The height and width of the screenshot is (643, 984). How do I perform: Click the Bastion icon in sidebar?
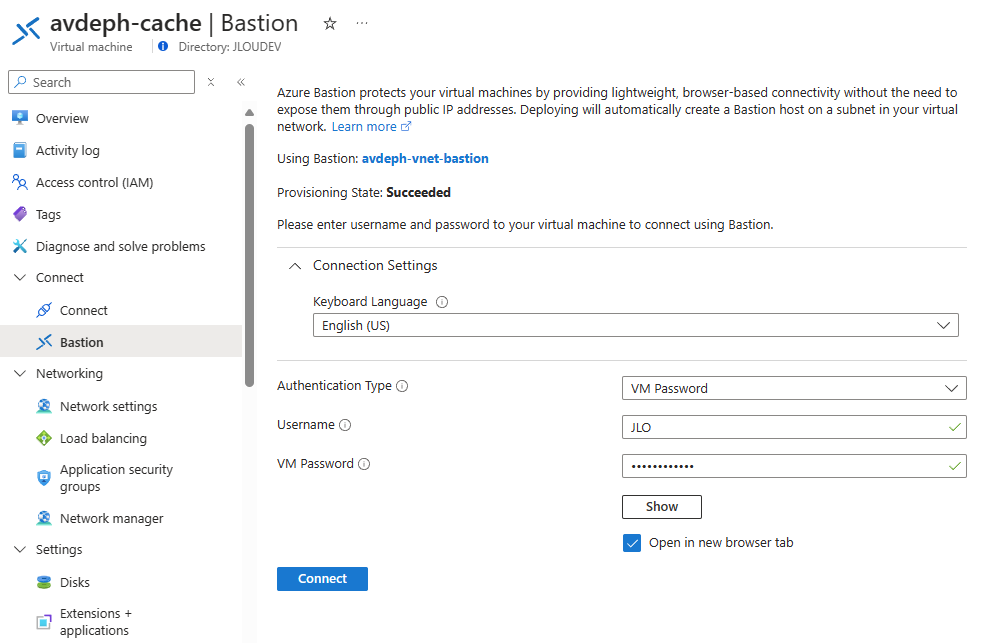tap(44, 342)
